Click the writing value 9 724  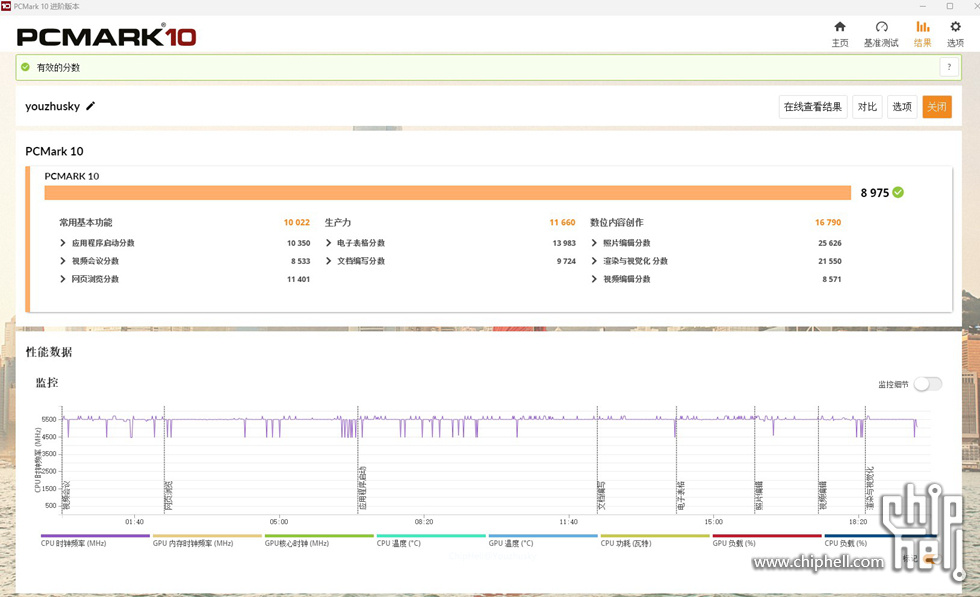[566, 261]
